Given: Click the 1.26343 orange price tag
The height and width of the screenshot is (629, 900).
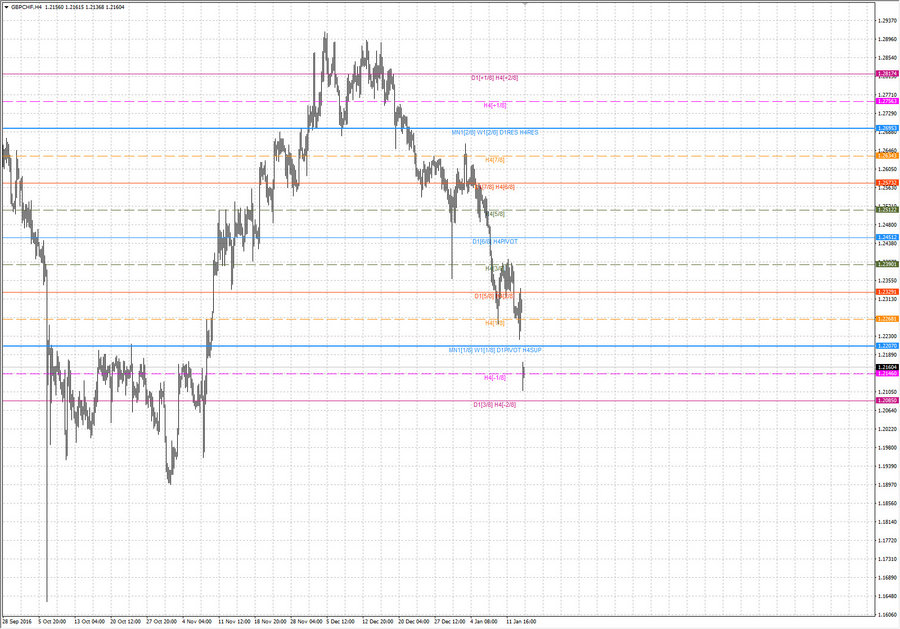Looking at the screenshot, I should point(887,156).
